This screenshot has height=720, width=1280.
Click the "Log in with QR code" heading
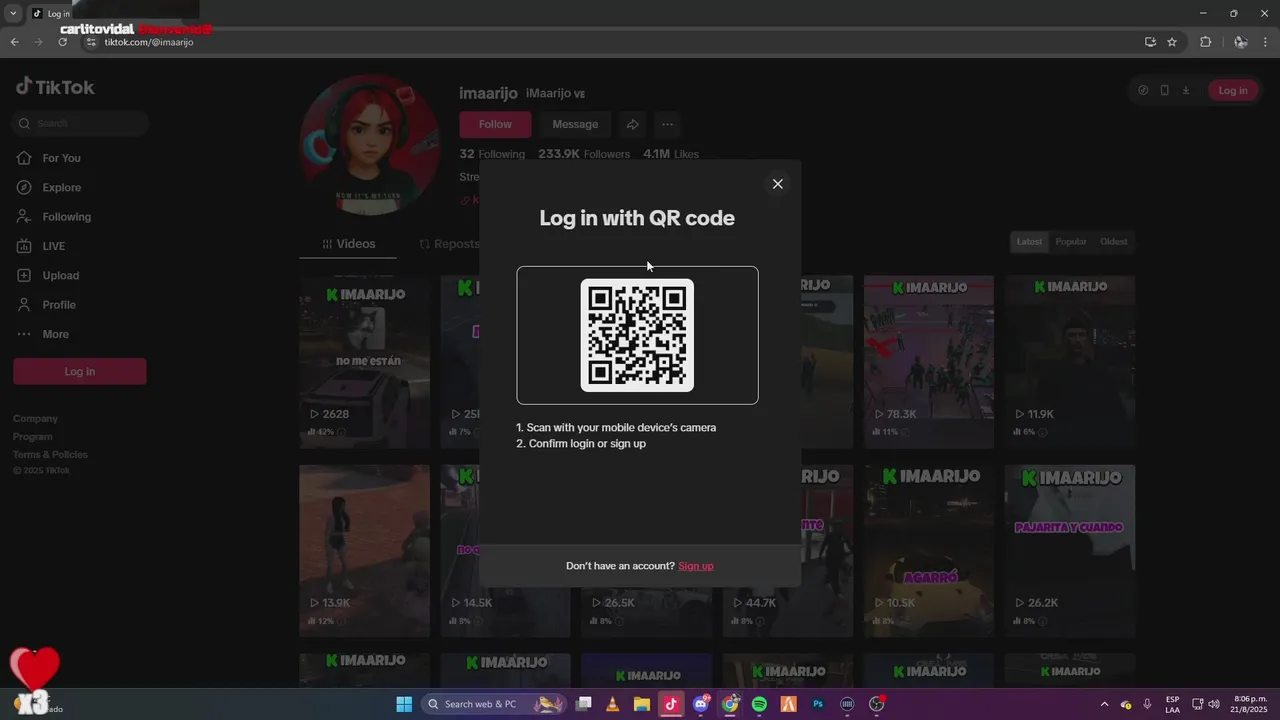(x=637, y=218)
